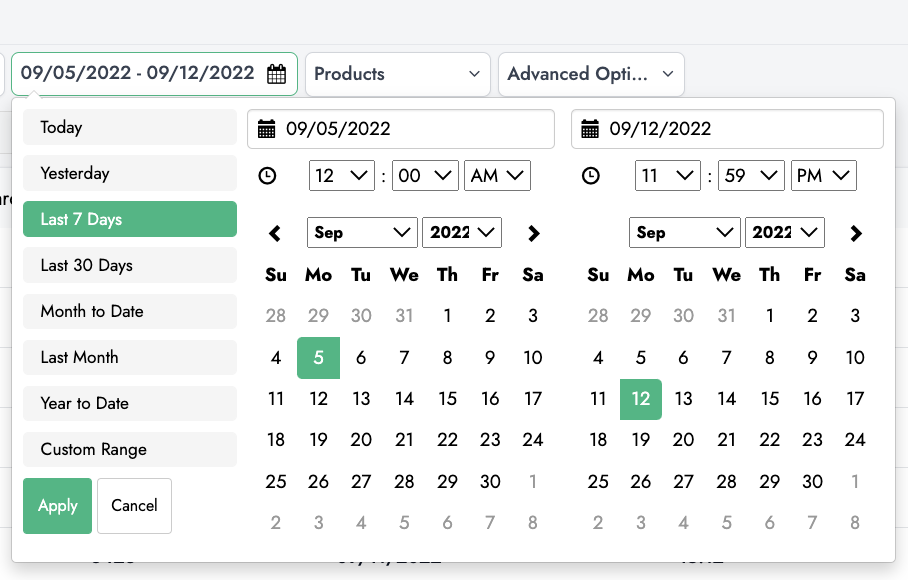Click the end date 09/12/2022 input field
This screenshot has height=580, width=908.
740,129
